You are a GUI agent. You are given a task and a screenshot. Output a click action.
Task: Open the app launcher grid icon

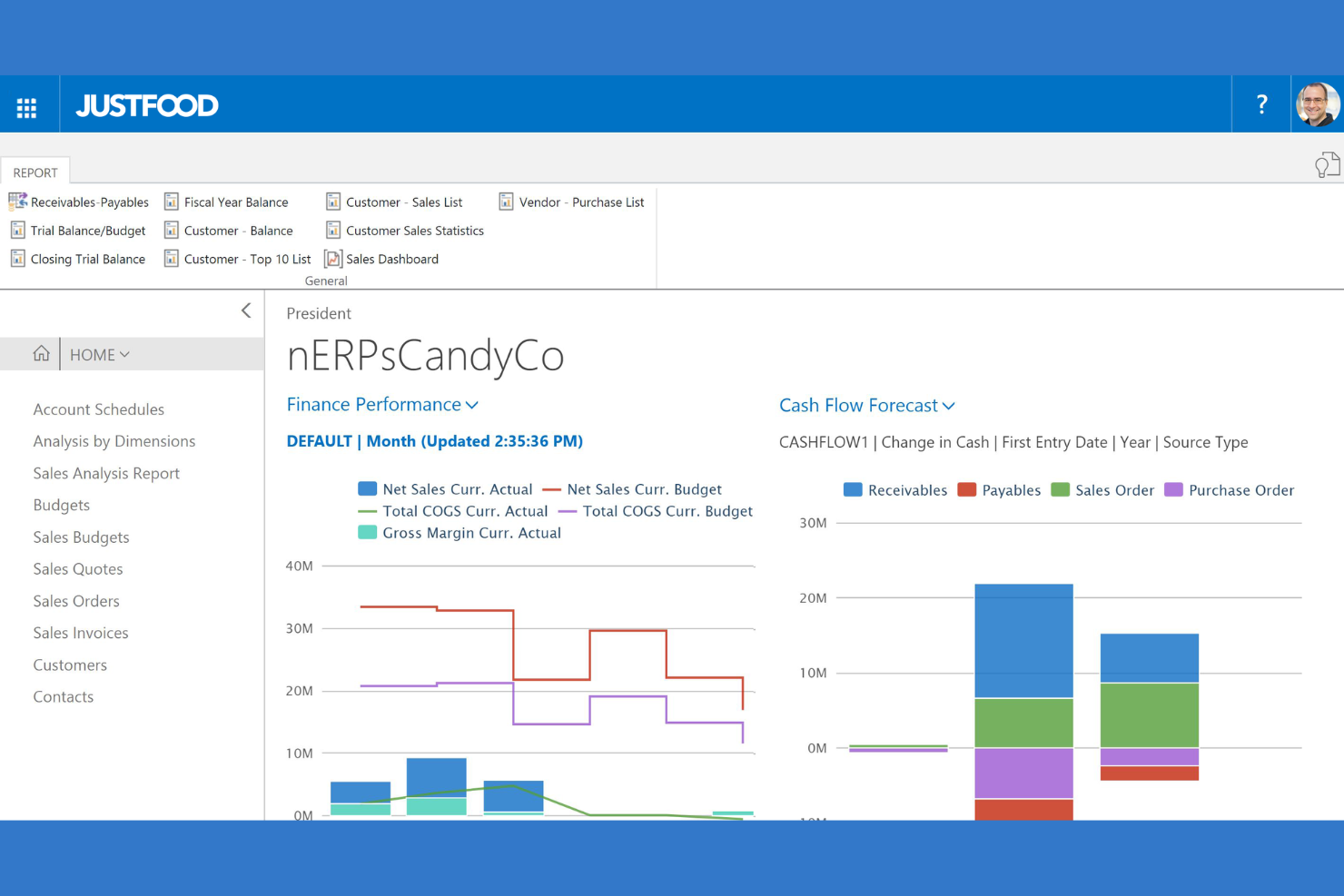point(27,108)
